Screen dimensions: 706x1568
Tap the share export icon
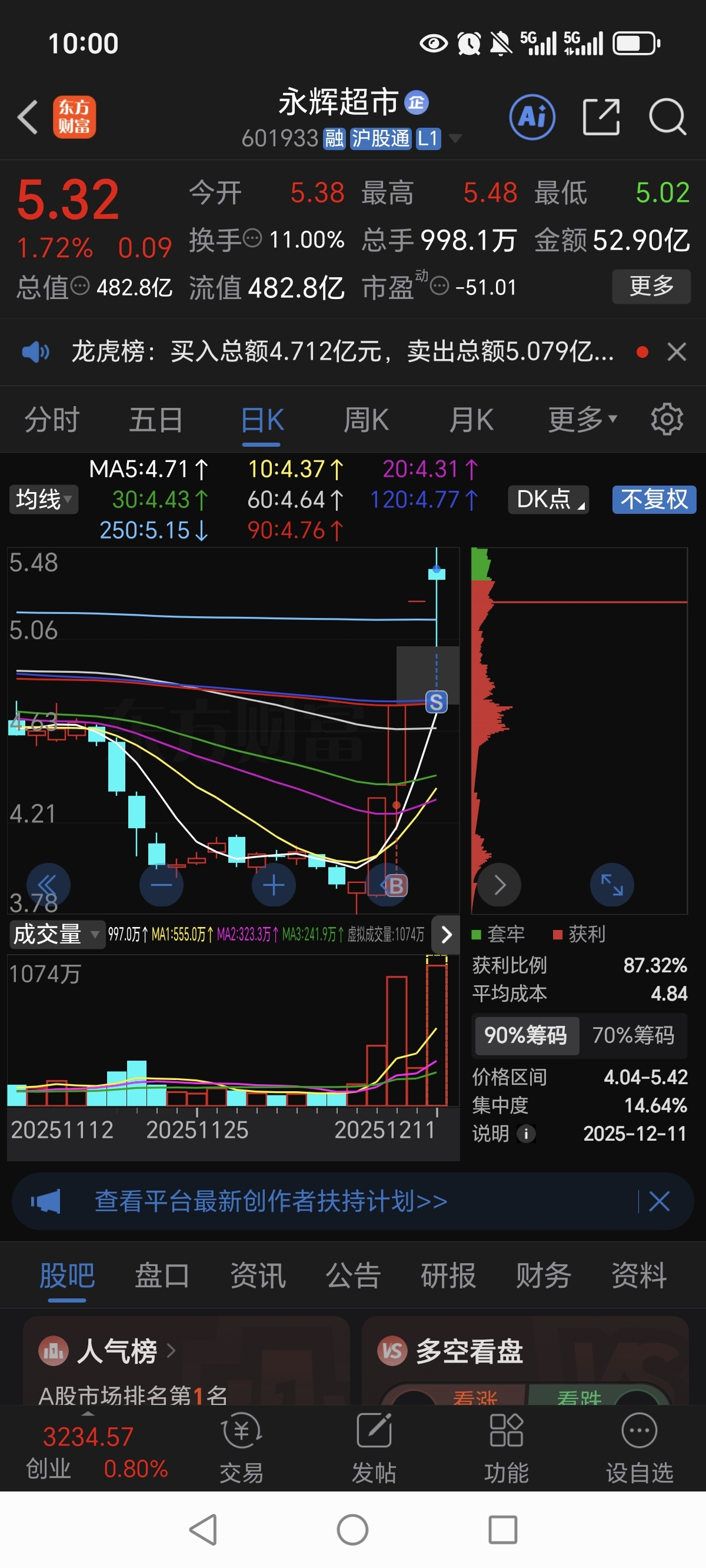pyautogui.click(x=601, y=117)
